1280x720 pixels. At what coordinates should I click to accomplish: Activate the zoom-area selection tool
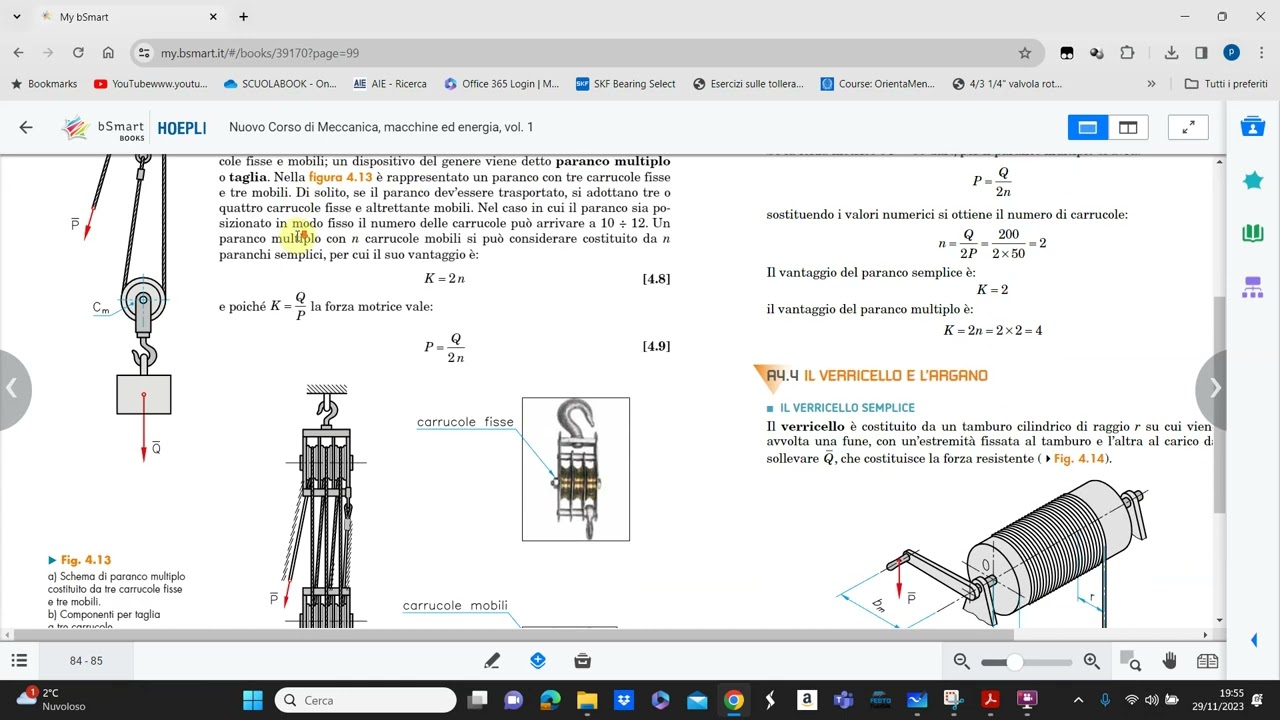coord(1130,661)
